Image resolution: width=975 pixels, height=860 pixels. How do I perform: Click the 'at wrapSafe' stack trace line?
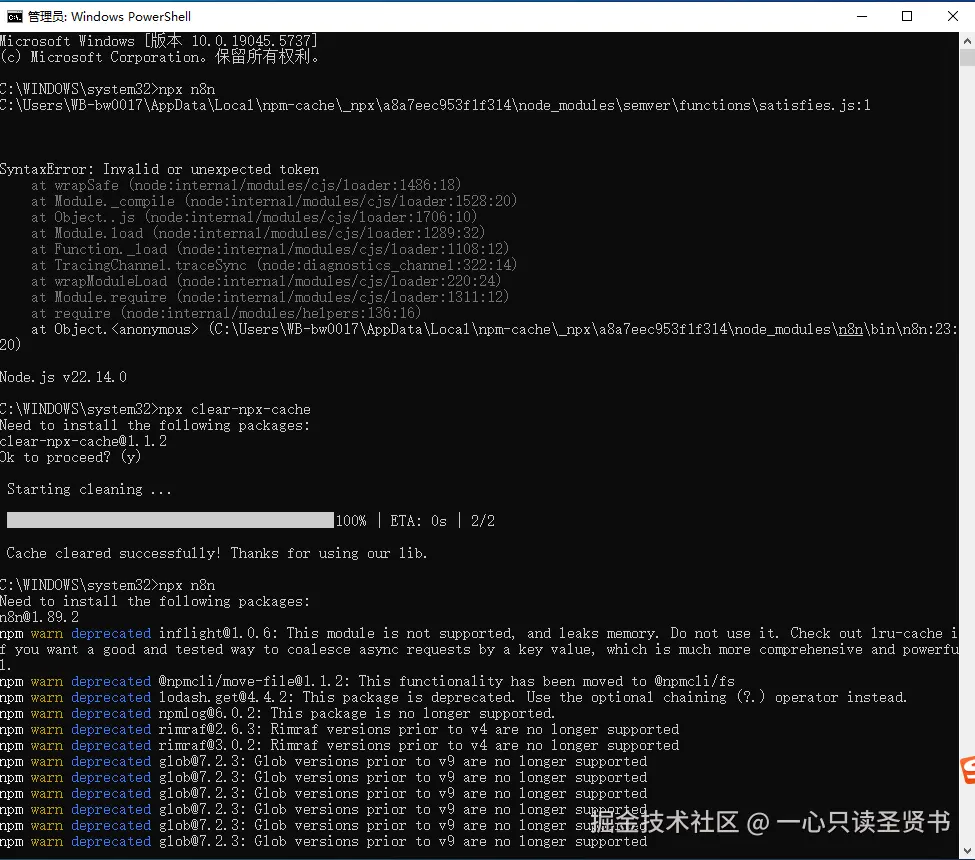(x=246, y=185)
